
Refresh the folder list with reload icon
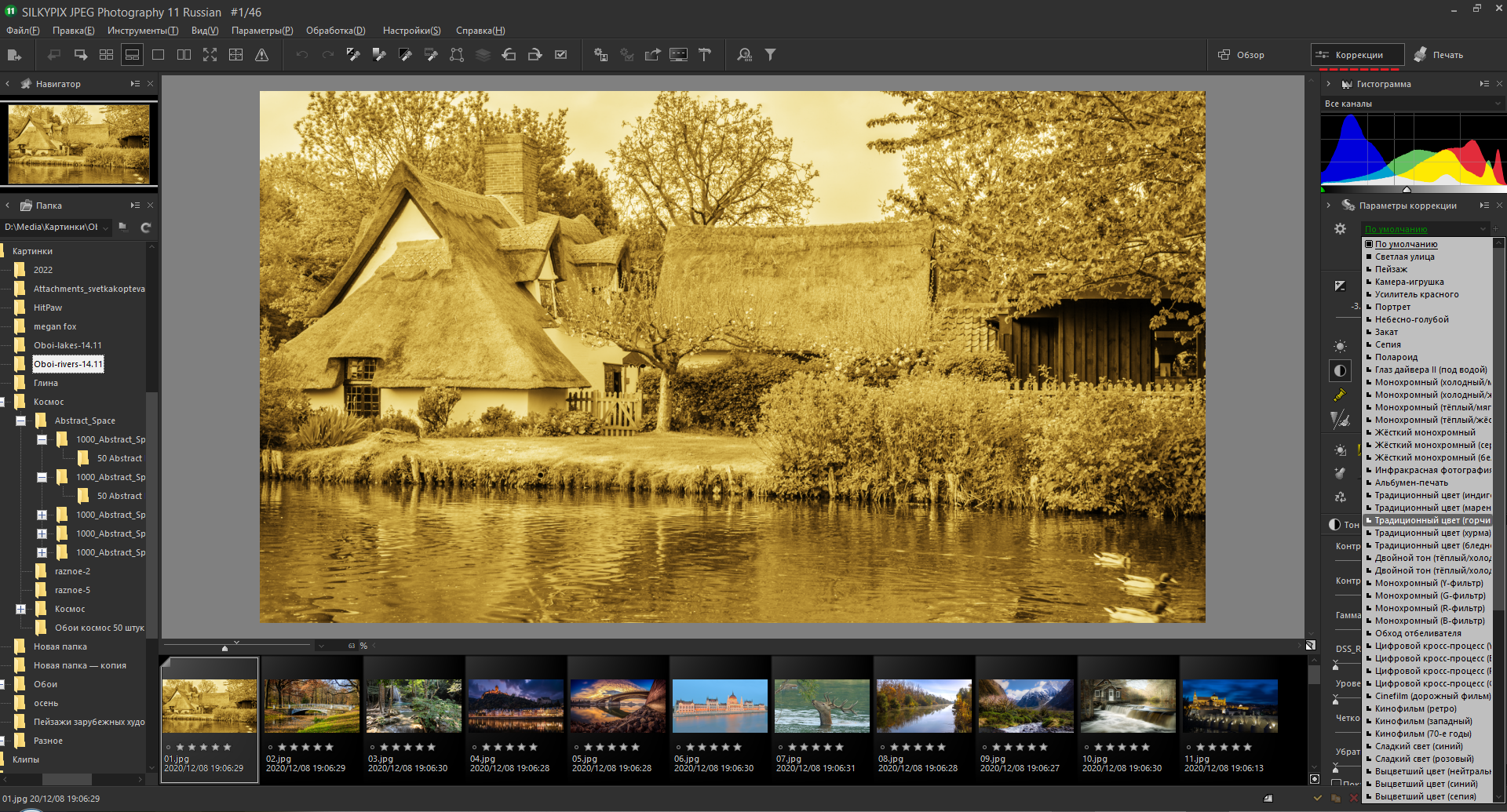(x=145, y=228)
